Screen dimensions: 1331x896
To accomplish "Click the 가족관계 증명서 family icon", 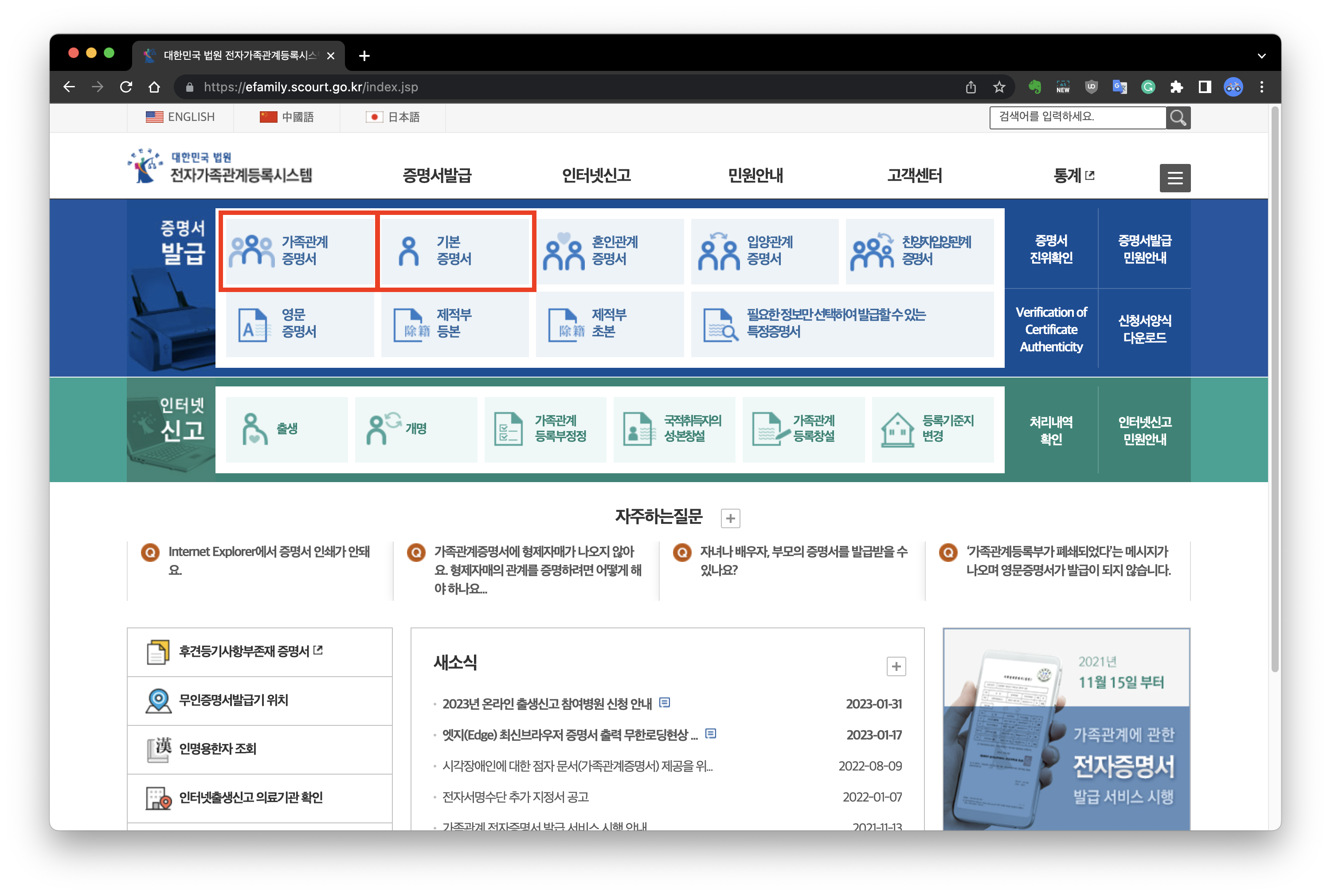I will [x=251, y=251].
